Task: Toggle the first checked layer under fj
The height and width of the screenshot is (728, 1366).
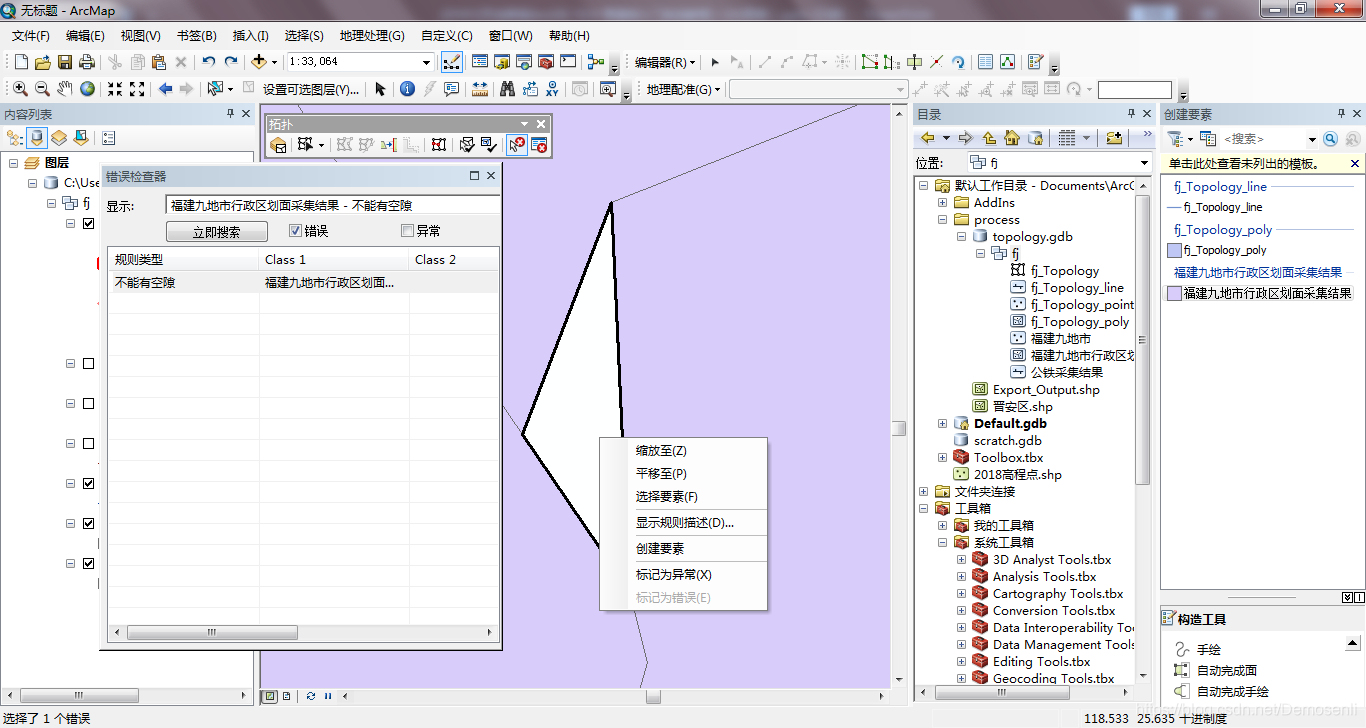Action: pos(88,224)
